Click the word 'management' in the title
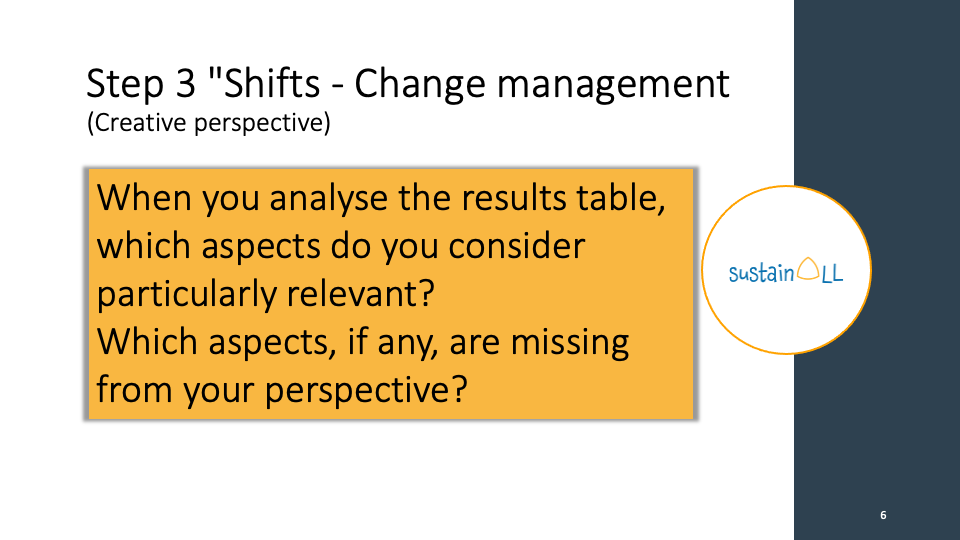 pyautogui.click(x=613, y=85)
